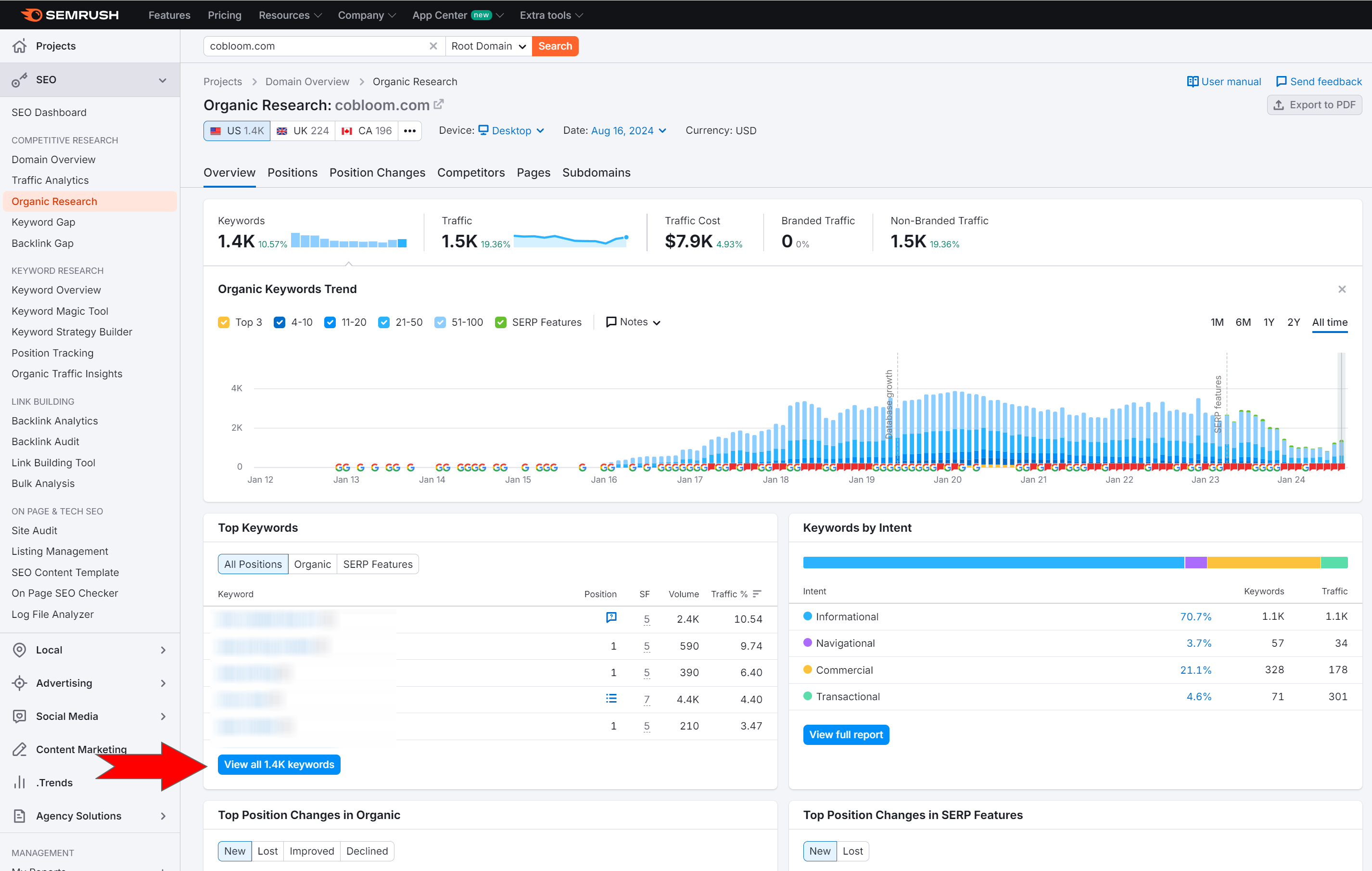Select the US flag database
This screenshot has height=871, width=1372.
pos(237,130)
